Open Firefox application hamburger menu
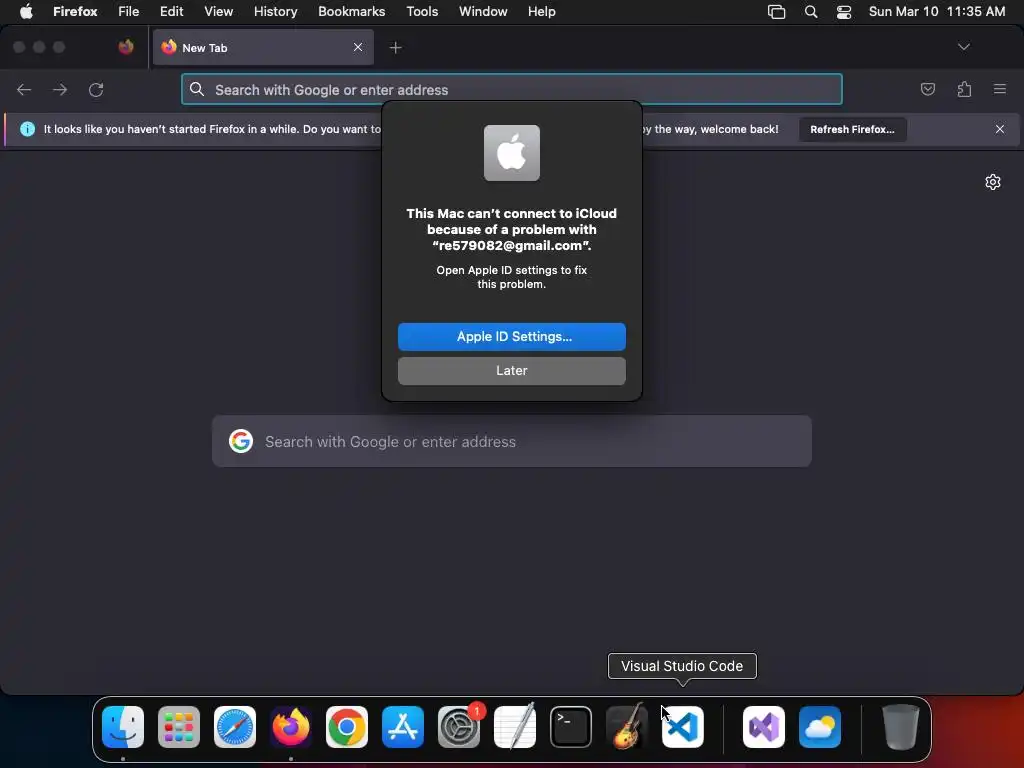1024x768 pixels. tap(1000, 89)
